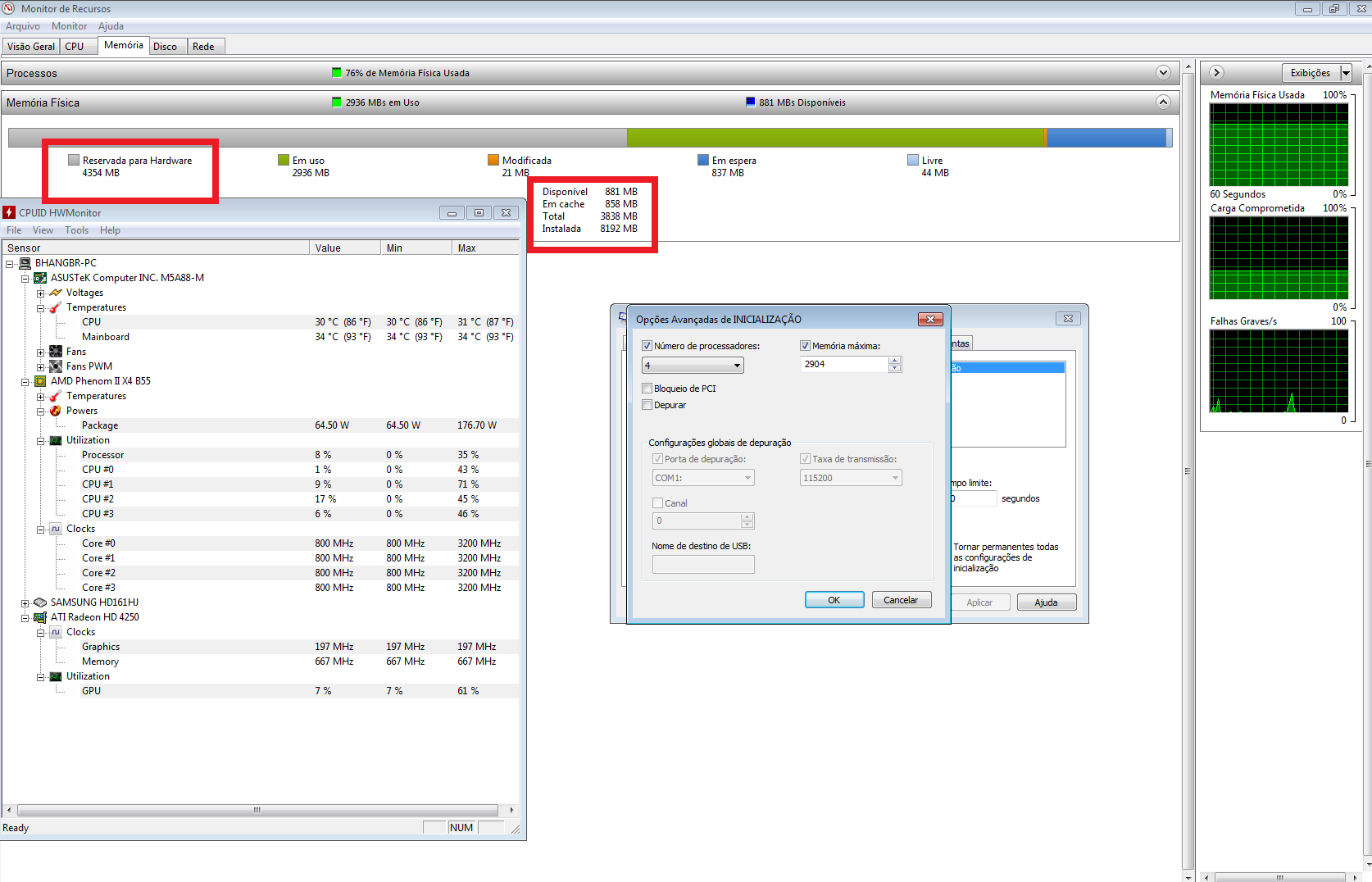The width and height of the screenshot is (1372, 882).
Task: Click the Fans PWM icon
Action: (x=56, y=366)
